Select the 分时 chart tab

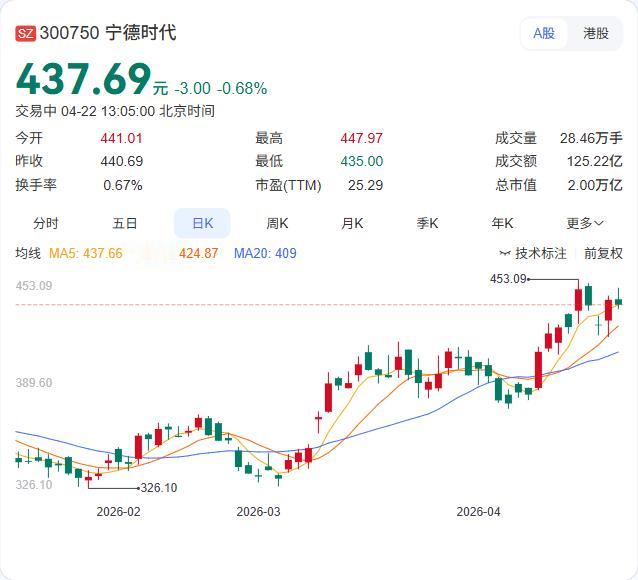46,223
